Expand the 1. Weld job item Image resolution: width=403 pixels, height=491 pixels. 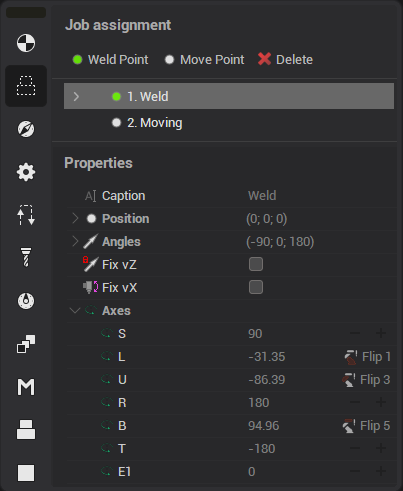tap(76, 97)
